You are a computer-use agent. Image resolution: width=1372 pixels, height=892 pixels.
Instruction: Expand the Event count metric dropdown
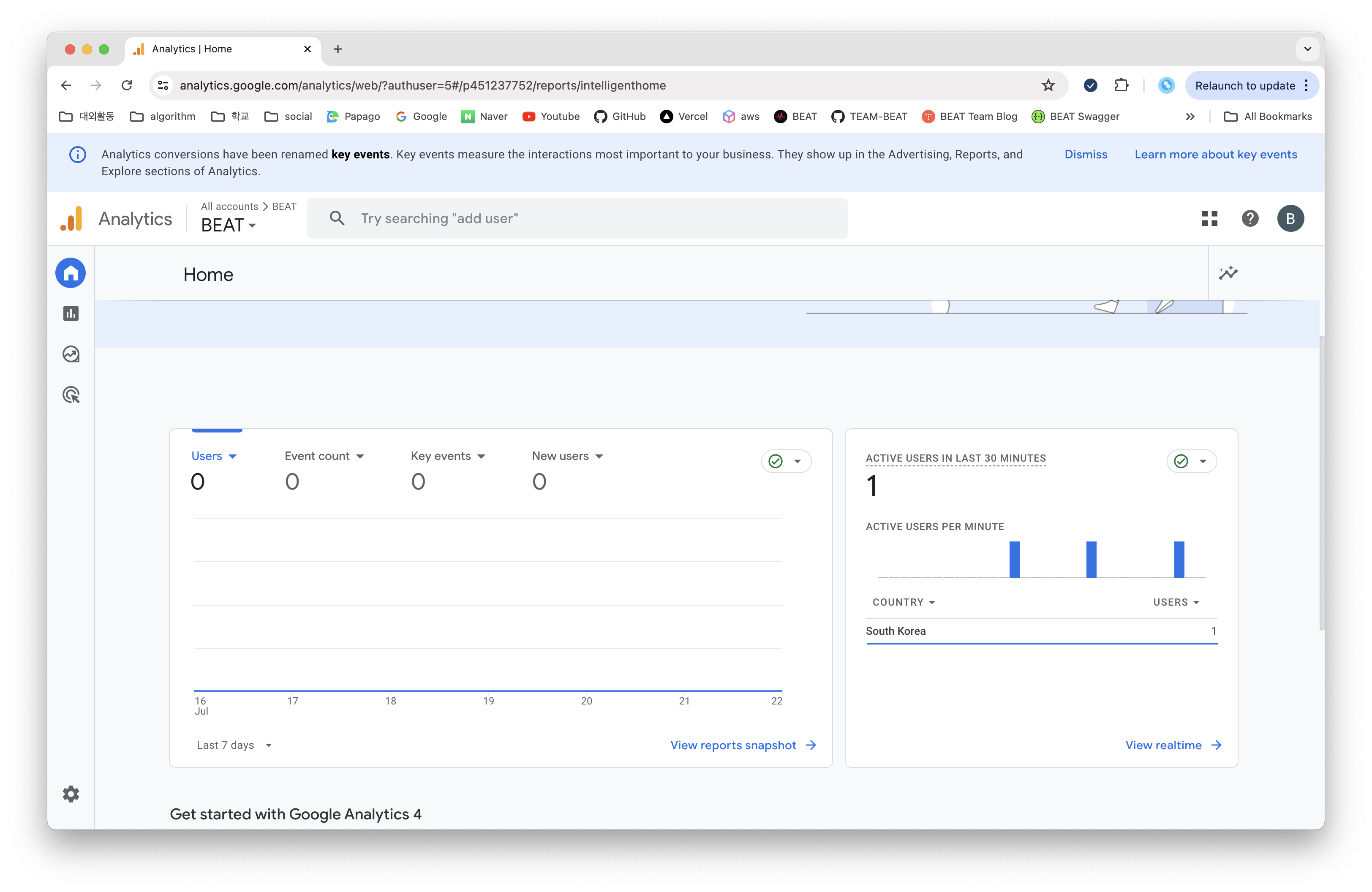coord(324,456)
